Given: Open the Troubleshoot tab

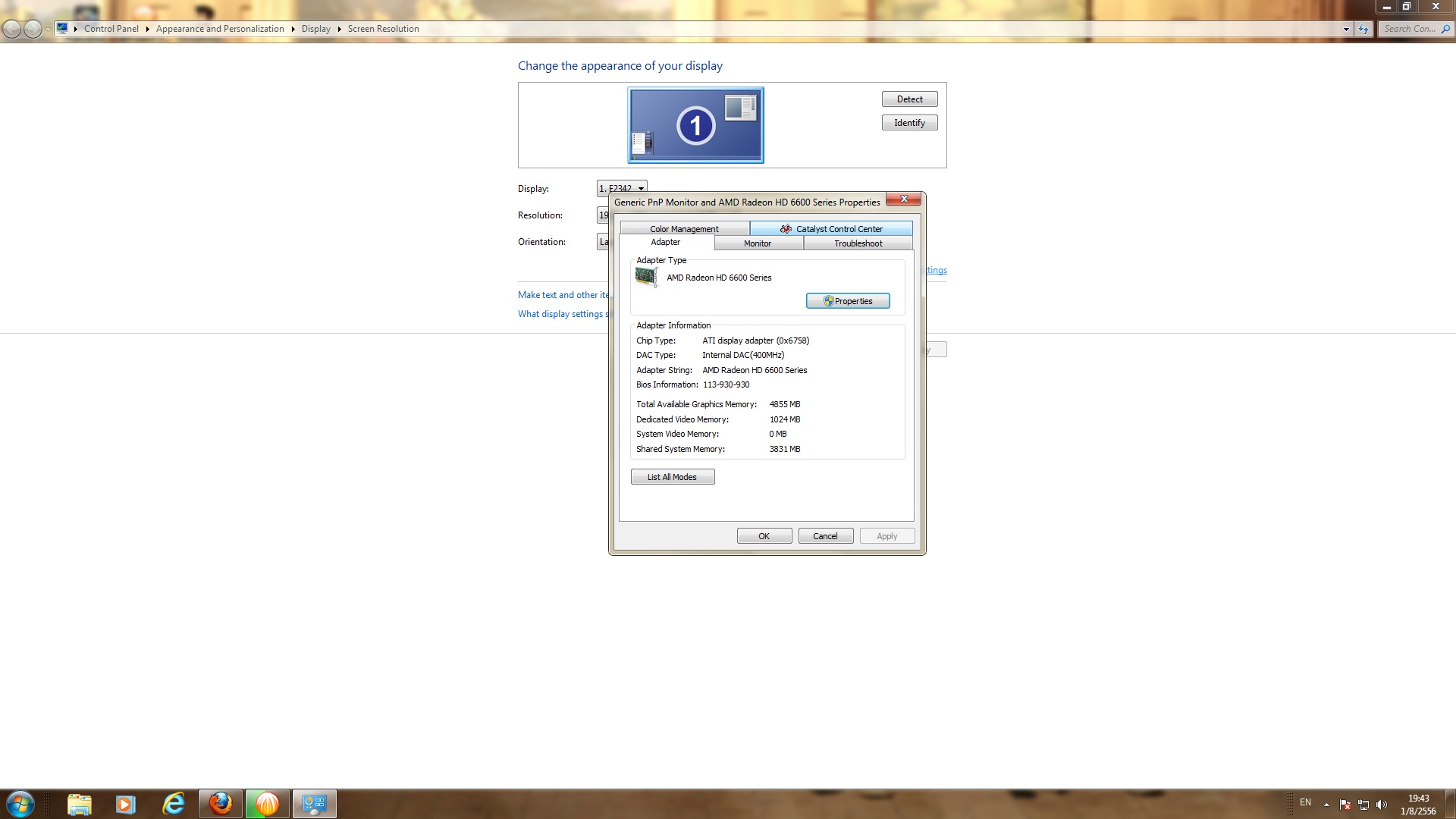Looking at the screenshot, I should click(x=858, y=243).
